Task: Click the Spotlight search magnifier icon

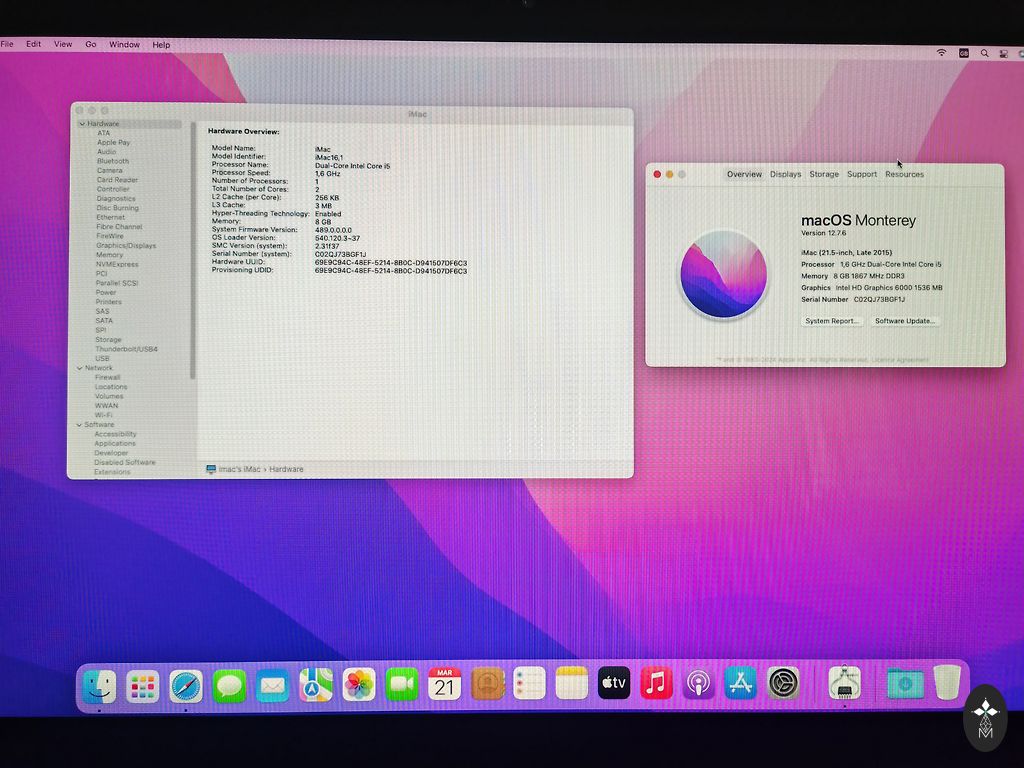Action: coord(984,53)
